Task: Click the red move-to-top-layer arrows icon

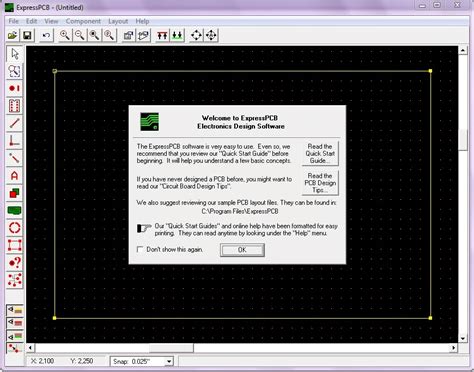Action: (x=162, y=35)
